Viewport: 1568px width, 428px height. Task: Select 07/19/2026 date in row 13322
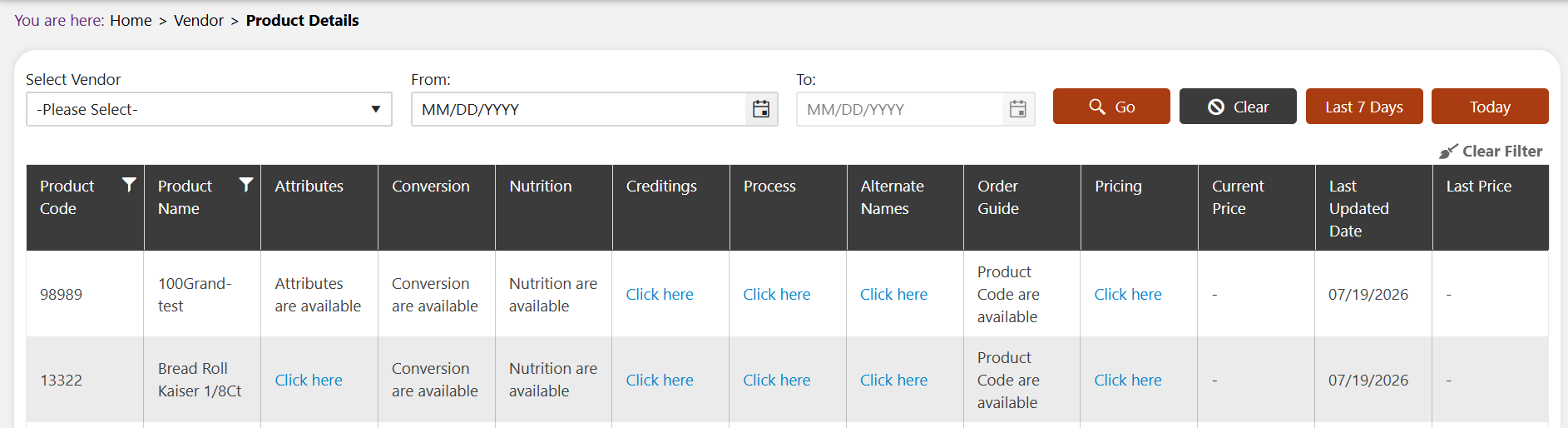point(1368,380)
